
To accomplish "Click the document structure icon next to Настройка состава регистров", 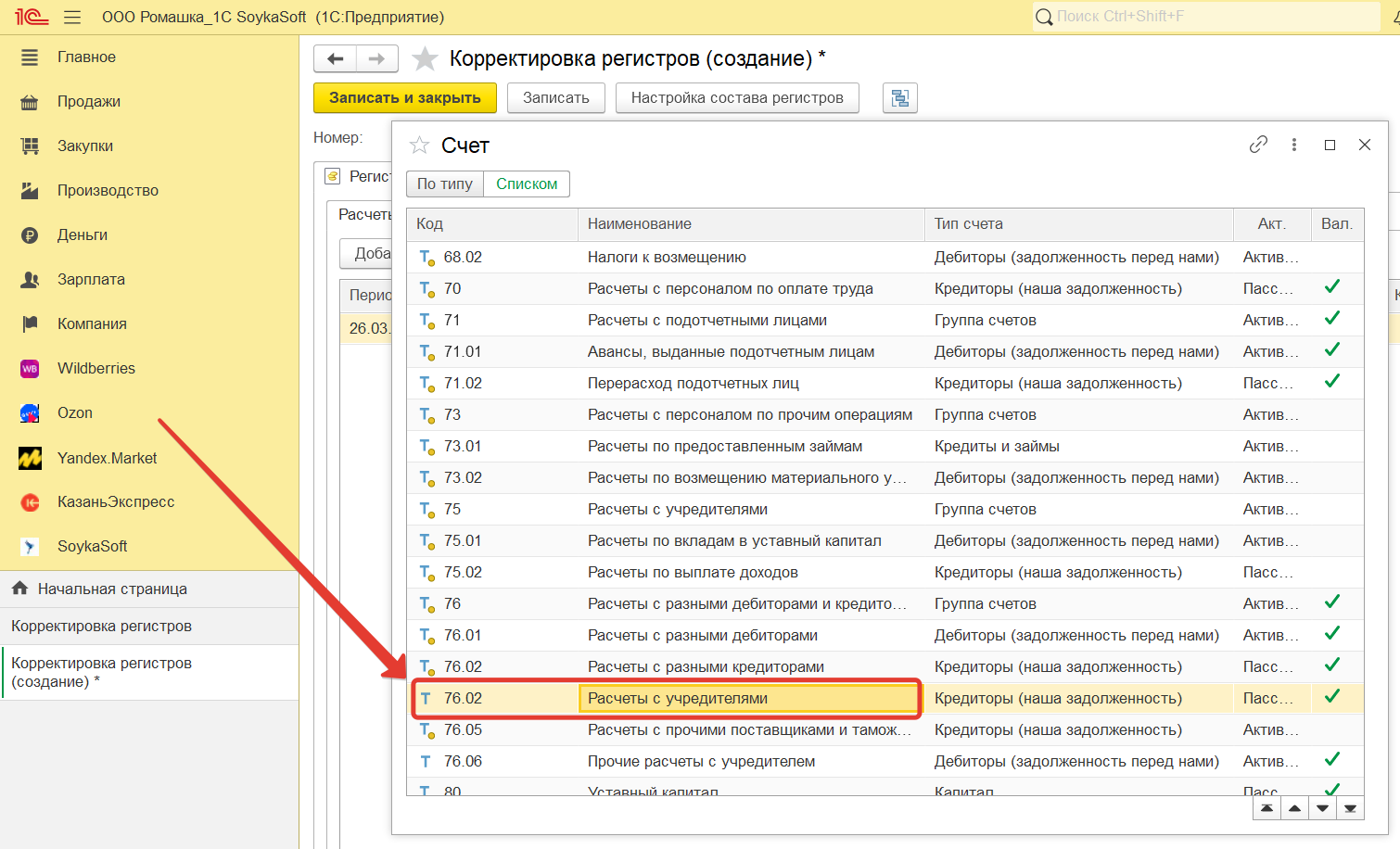I will tap(899, 98).
